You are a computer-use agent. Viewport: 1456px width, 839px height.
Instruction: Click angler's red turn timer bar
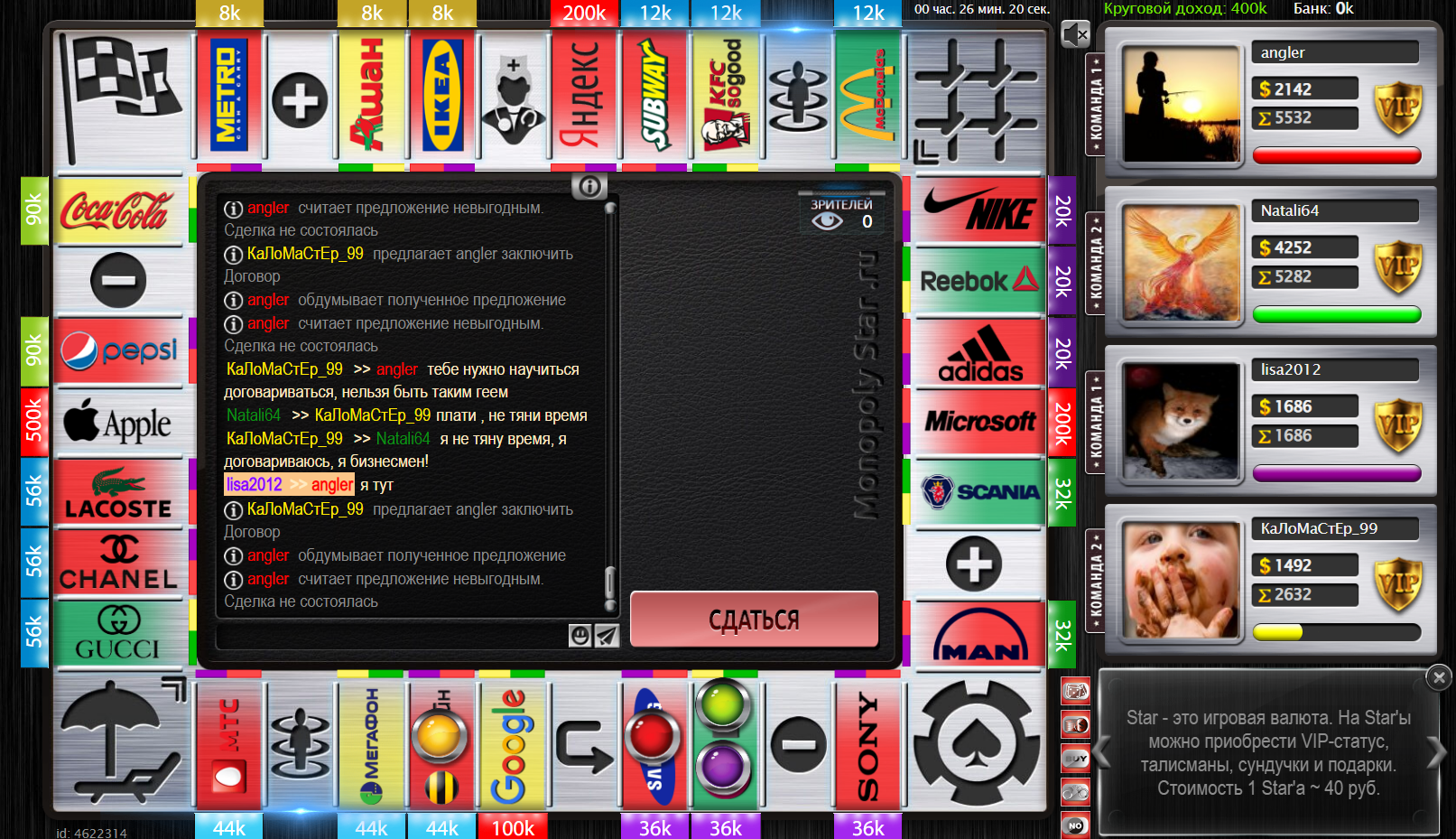1337,156
